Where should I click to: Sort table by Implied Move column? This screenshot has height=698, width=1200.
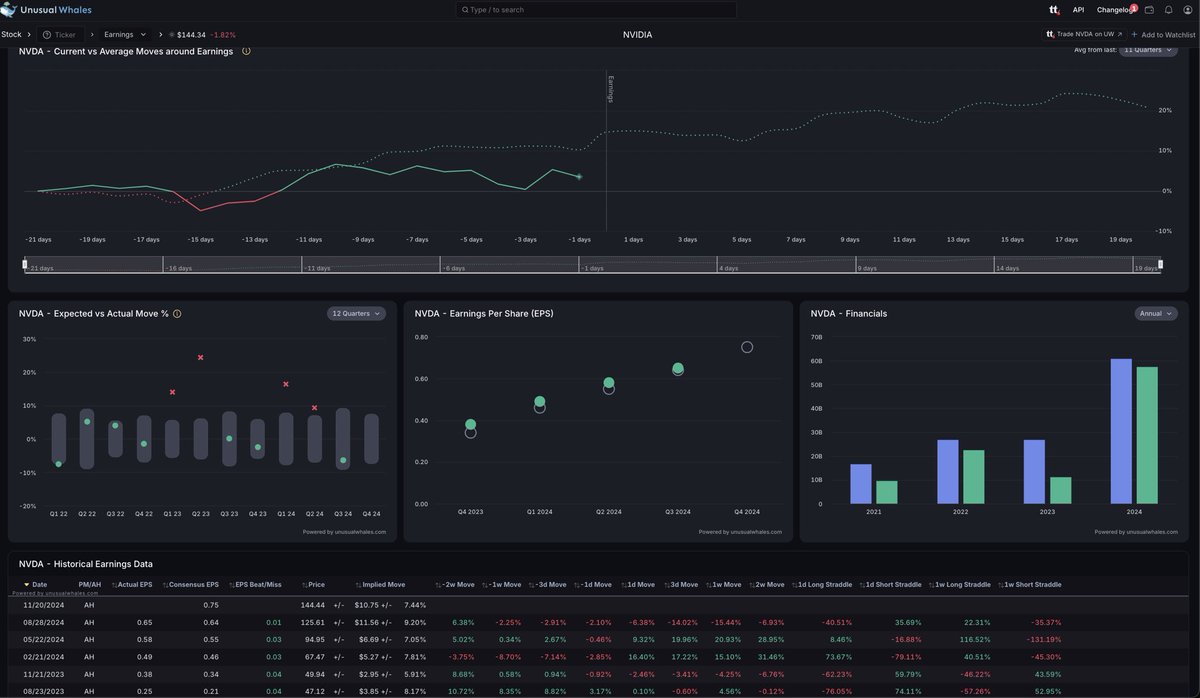point(380,584)
